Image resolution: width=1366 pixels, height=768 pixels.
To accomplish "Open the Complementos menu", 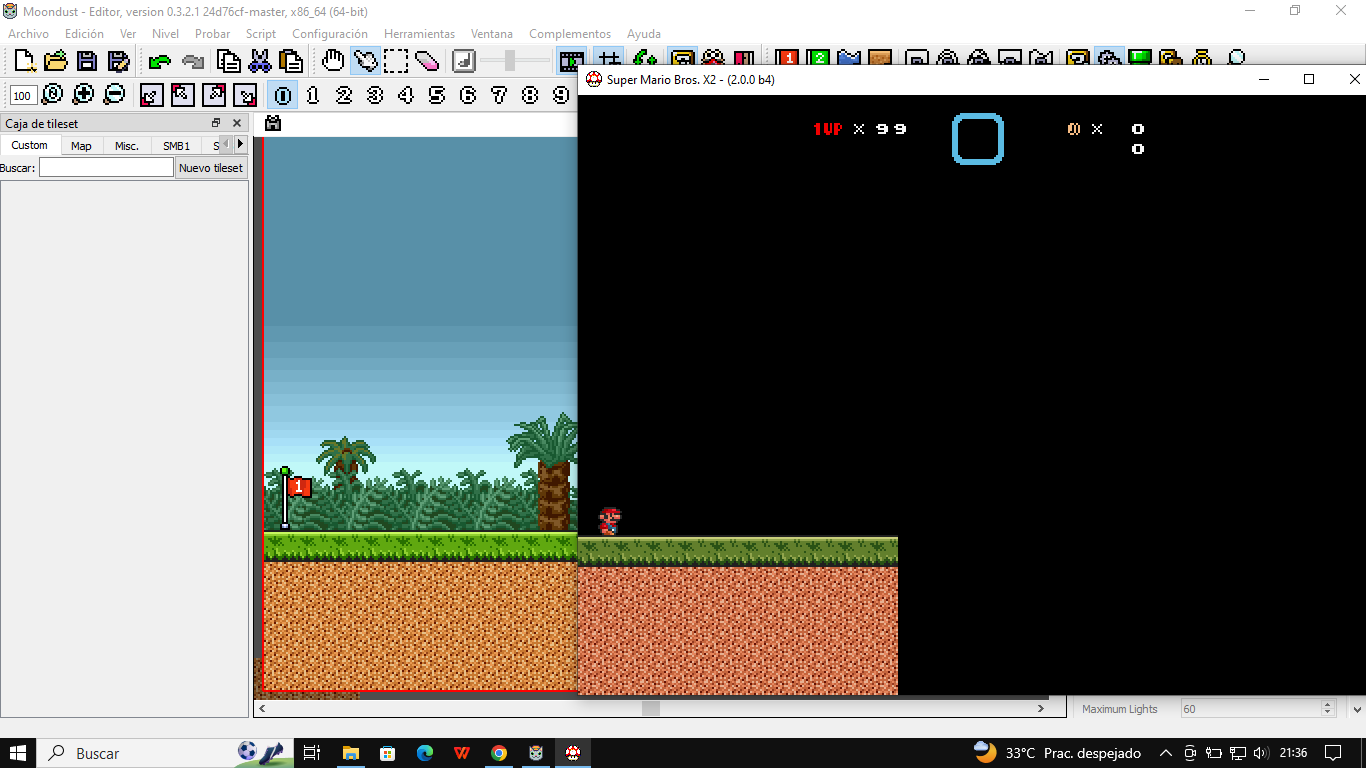I will [570, 34].
